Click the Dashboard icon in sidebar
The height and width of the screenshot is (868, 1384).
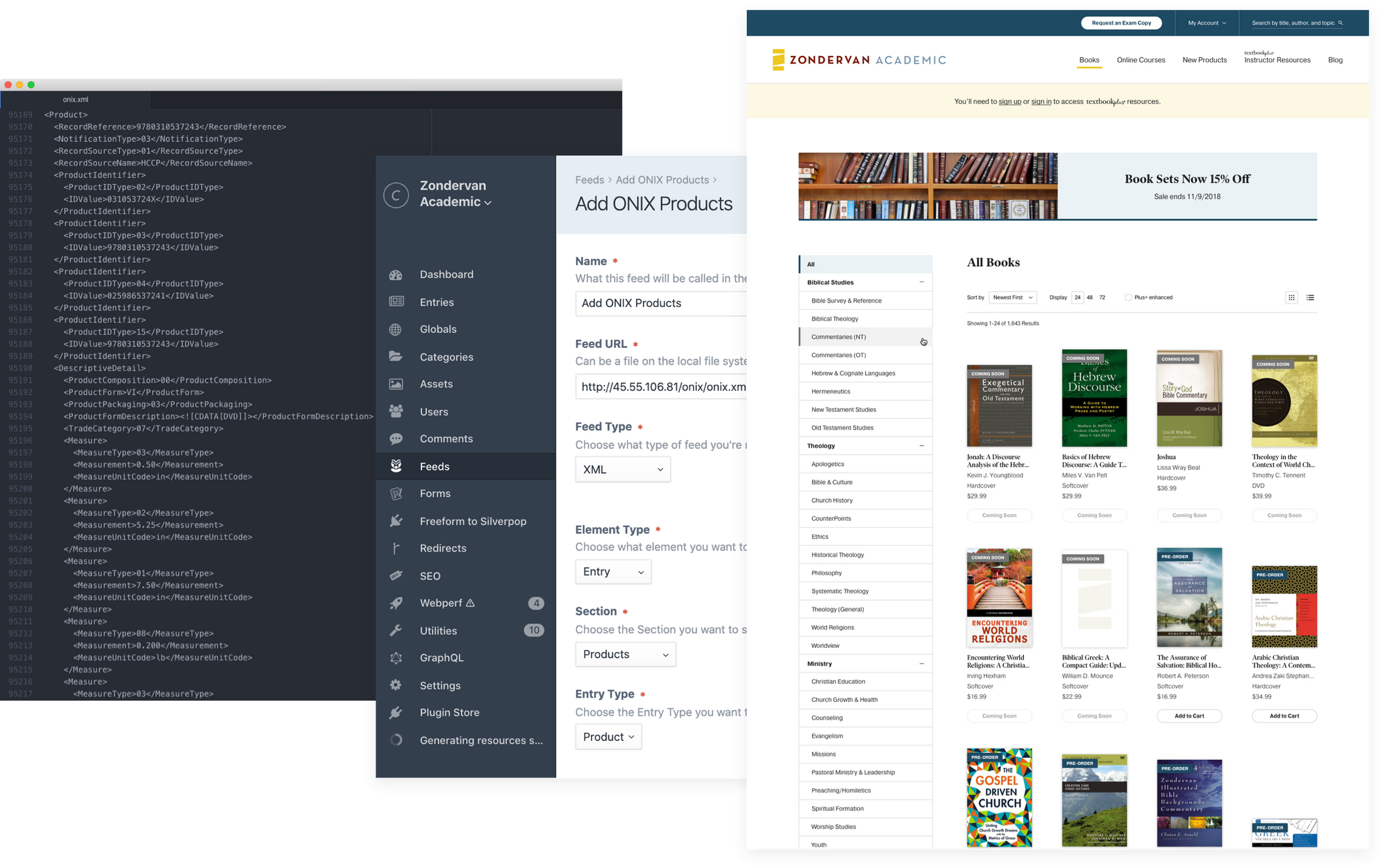click(397, 273)
